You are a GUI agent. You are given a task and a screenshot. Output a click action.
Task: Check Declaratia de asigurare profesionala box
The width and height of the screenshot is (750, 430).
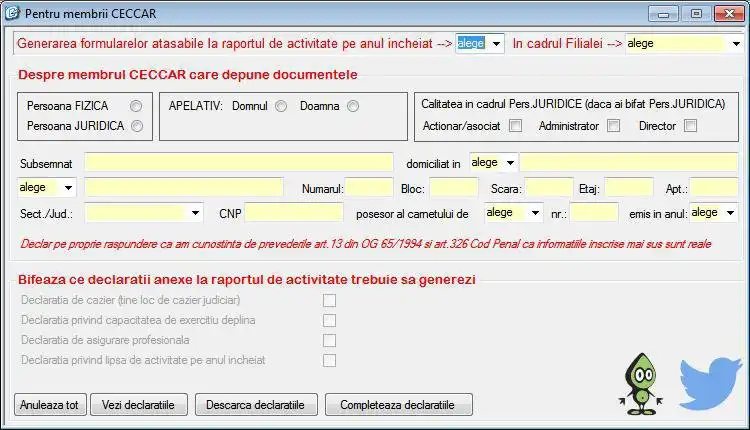pos(329,341)
